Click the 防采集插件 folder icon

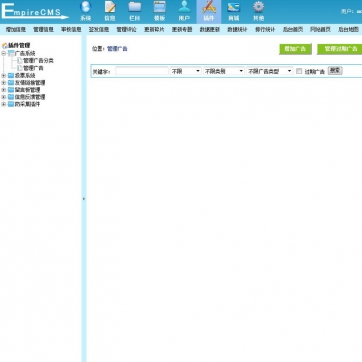coord(11,104)
